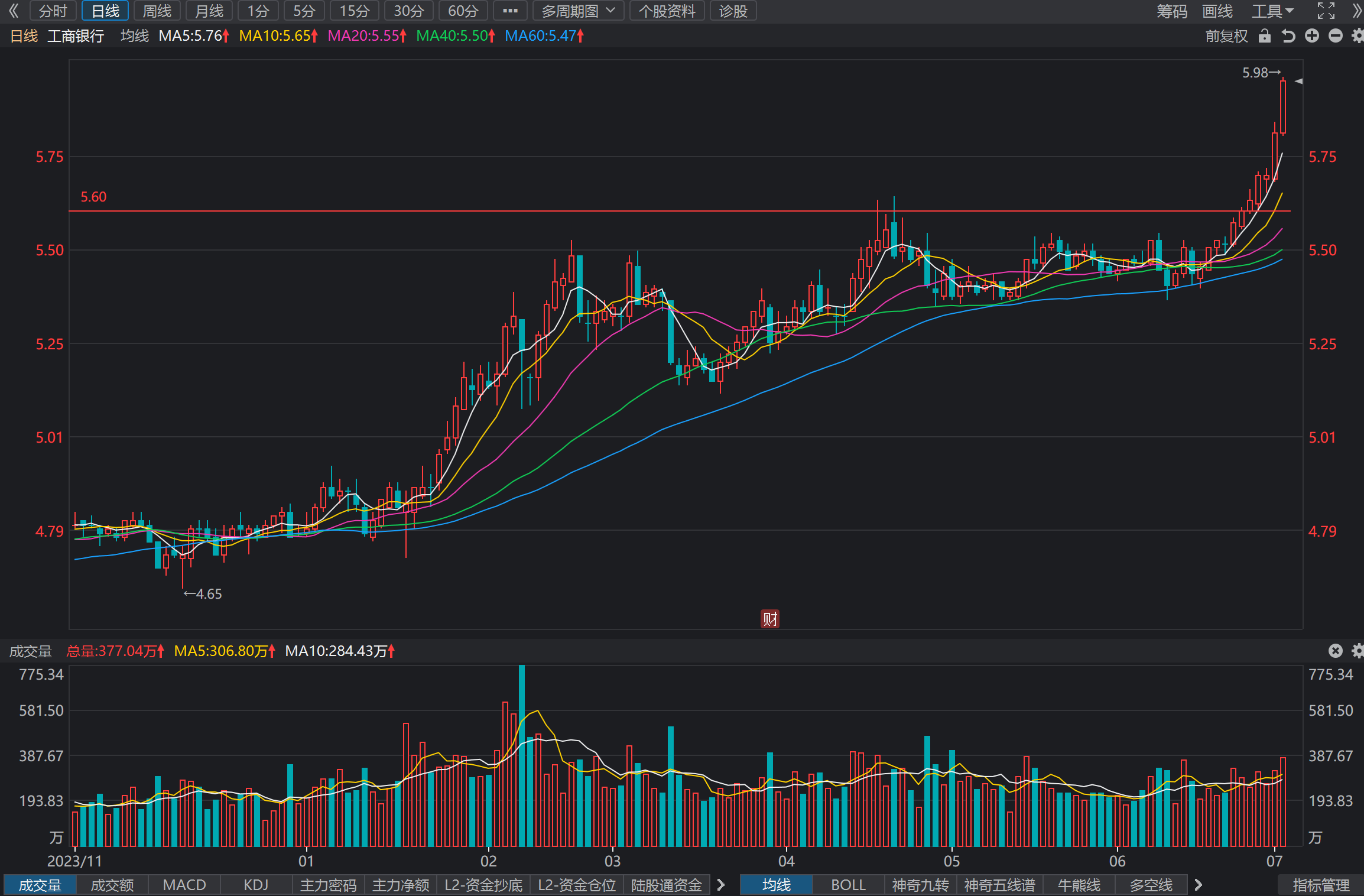The image size is (1364, 896).
Task: Select 15分 period
Action: 355,11
